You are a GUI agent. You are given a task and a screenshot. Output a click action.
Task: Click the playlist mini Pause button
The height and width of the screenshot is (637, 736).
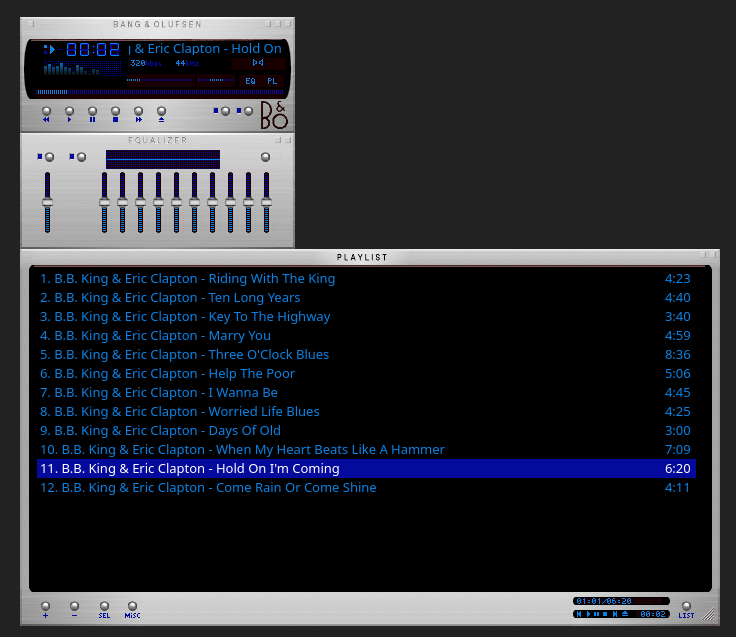[597, 614]
